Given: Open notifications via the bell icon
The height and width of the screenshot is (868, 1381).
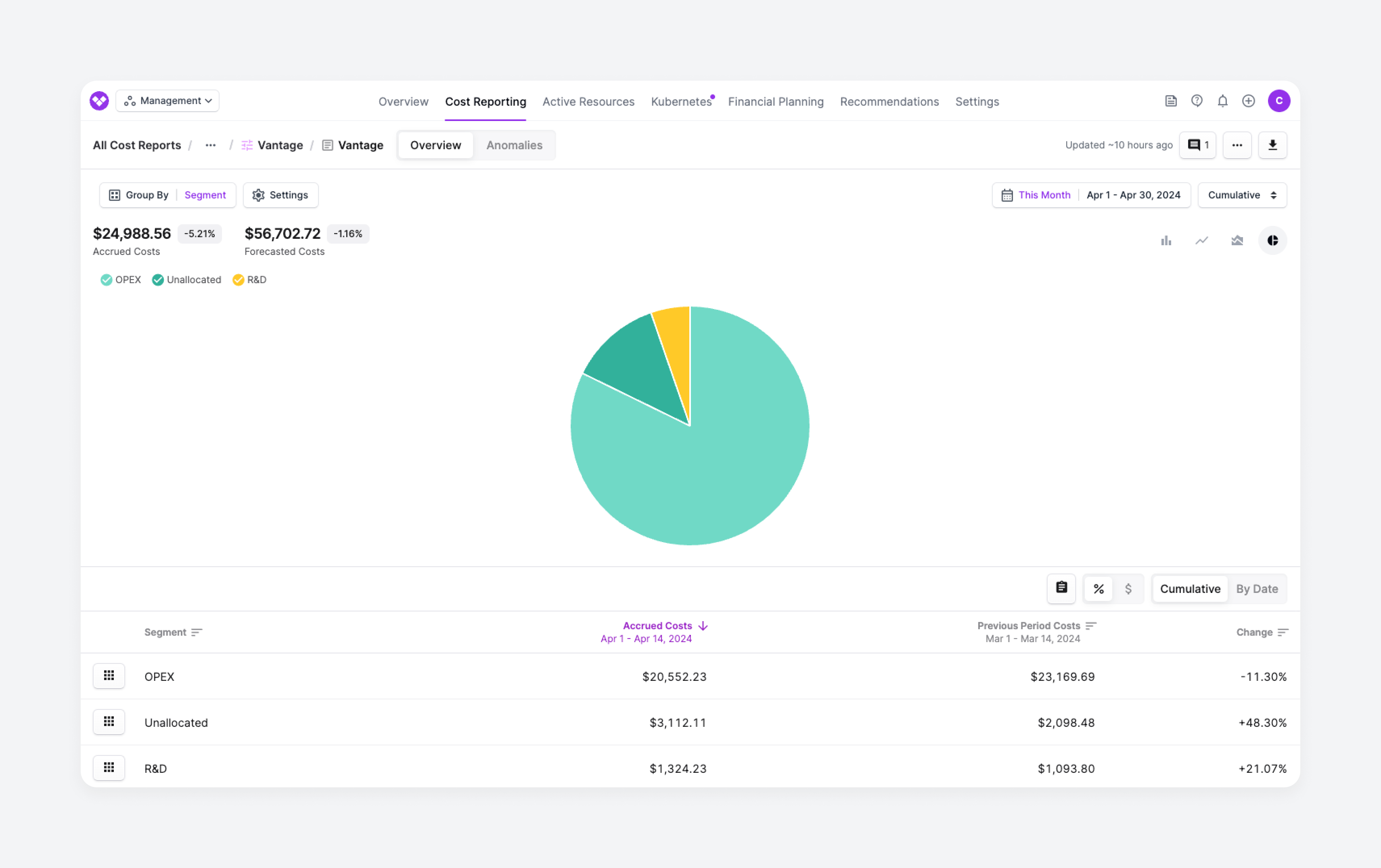Looking at the screenshot, I should coord(1222,100).
